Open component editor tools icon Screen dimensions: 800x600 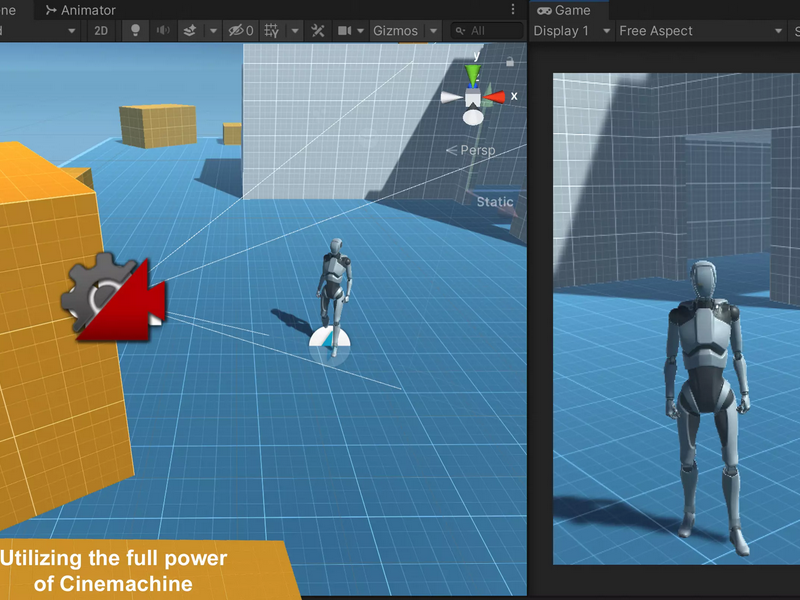click(x=317, y=31)
